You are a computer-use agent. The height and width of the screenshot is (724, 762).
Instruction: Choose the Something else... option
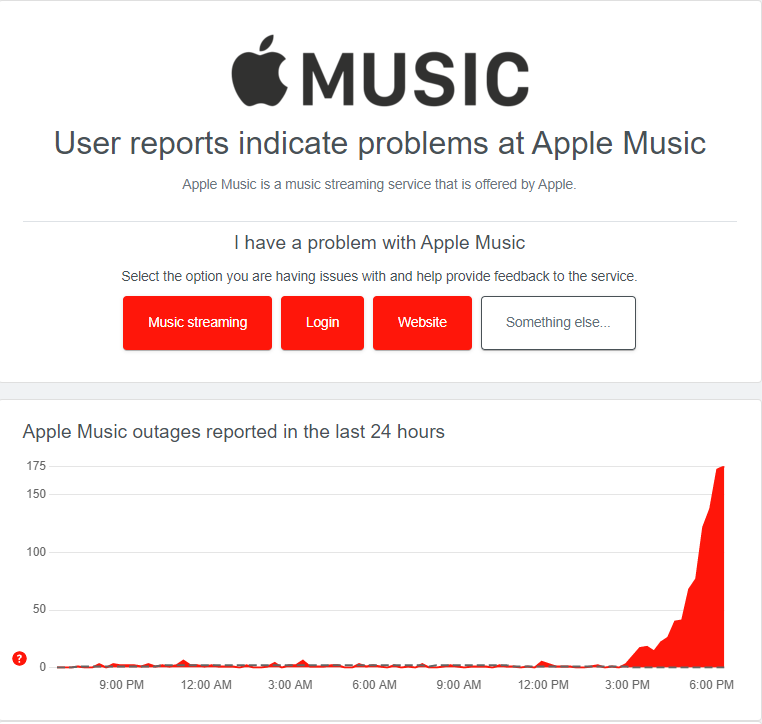(x=558, y=323)
